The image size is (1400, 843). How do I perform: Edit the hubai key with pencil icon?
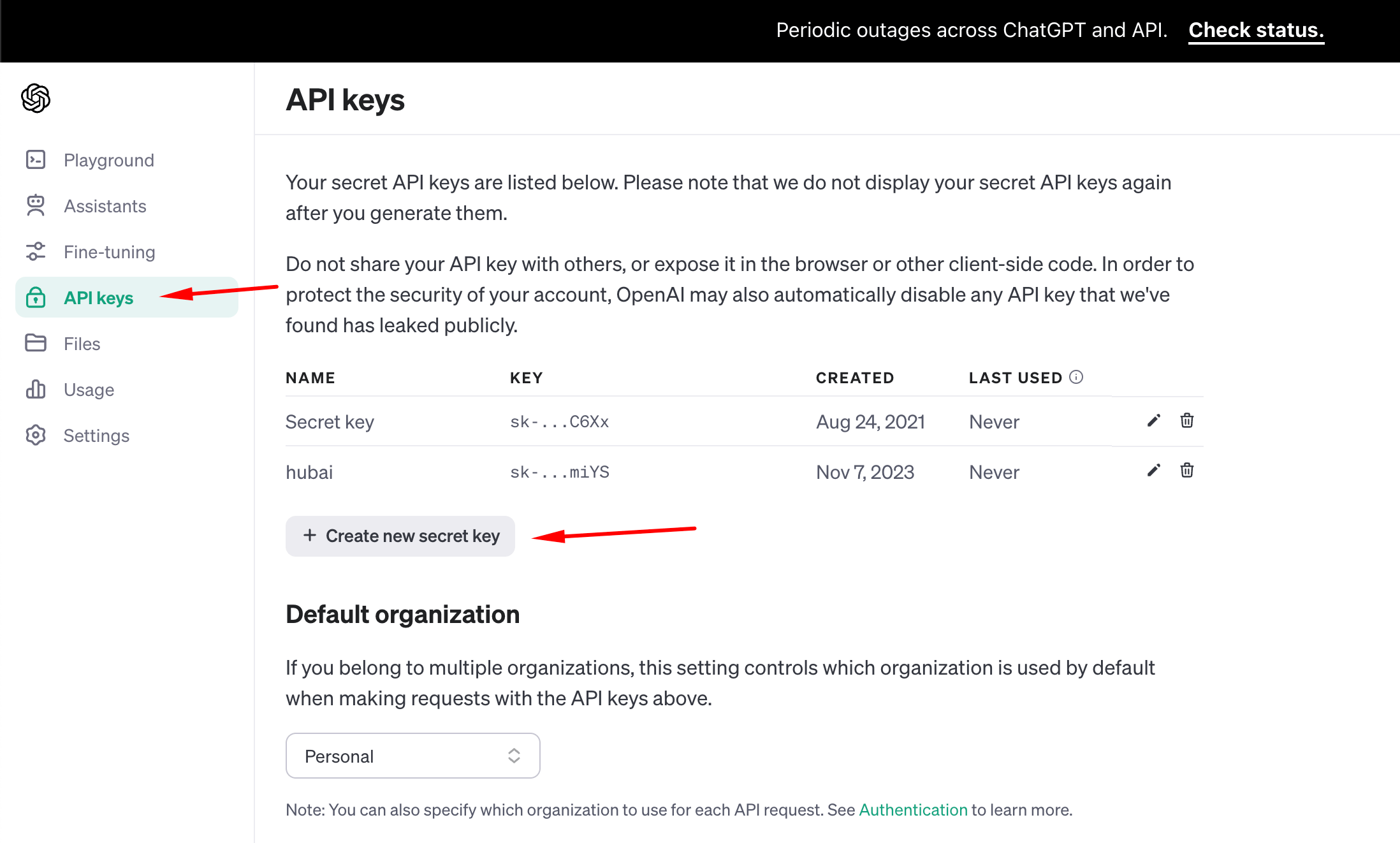[x=1154, y=471]
